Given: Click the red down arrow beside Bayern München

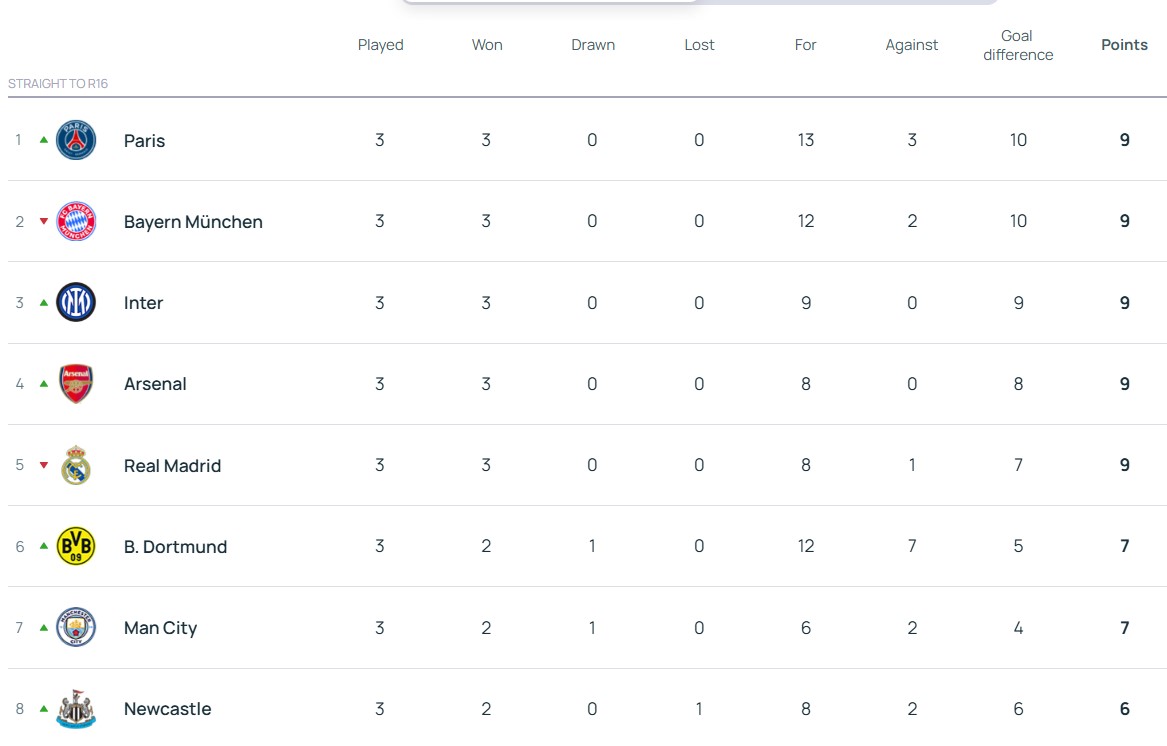Looking at the screenshot, I should [44, 221].
